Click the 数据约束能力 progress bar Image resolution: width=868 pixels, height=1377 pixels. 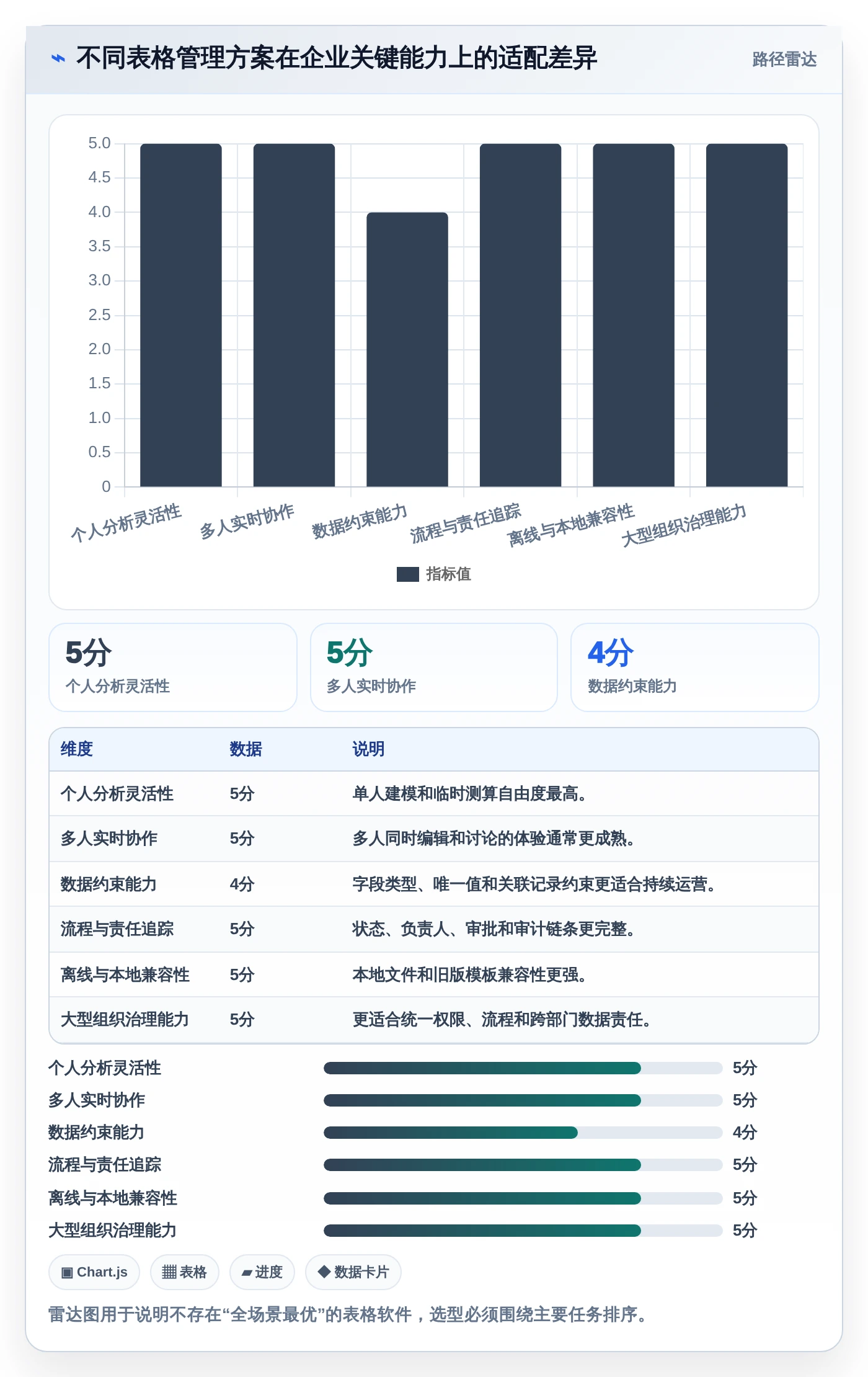[x=523, y=1133]
